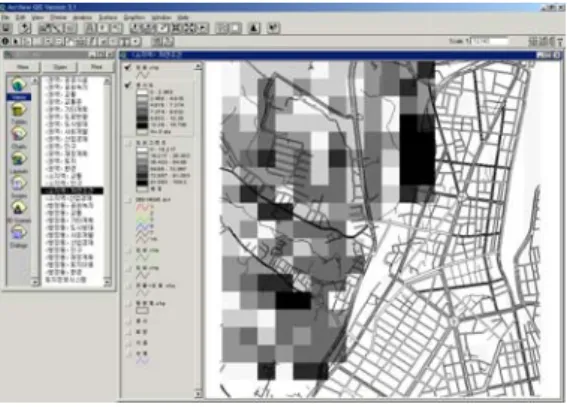This screenshot has height=407, width=567.
Task: Open the Tables icon in project window
Action: [x=18, y=113]
